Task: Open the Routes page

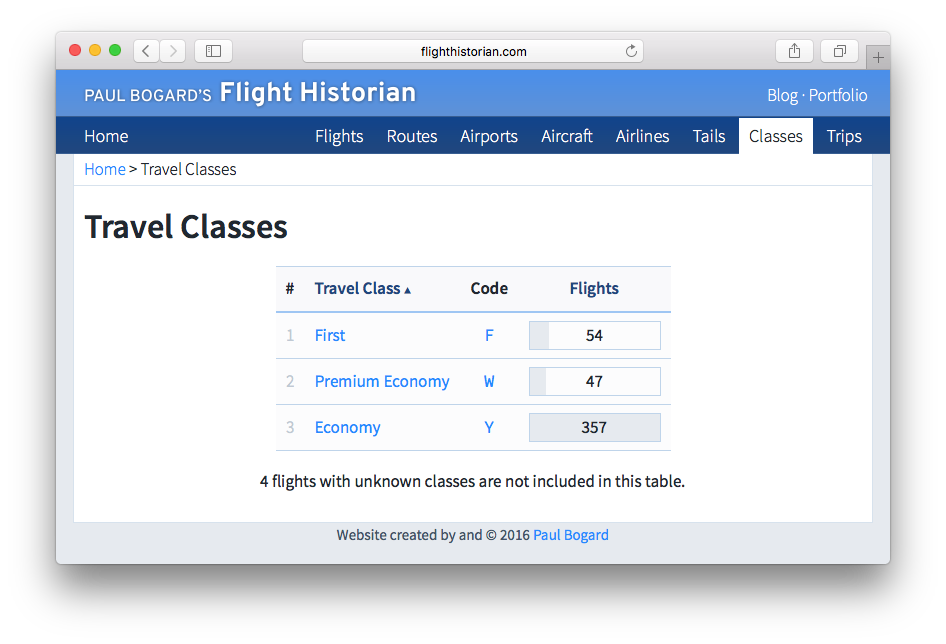Action: (411, 136)
